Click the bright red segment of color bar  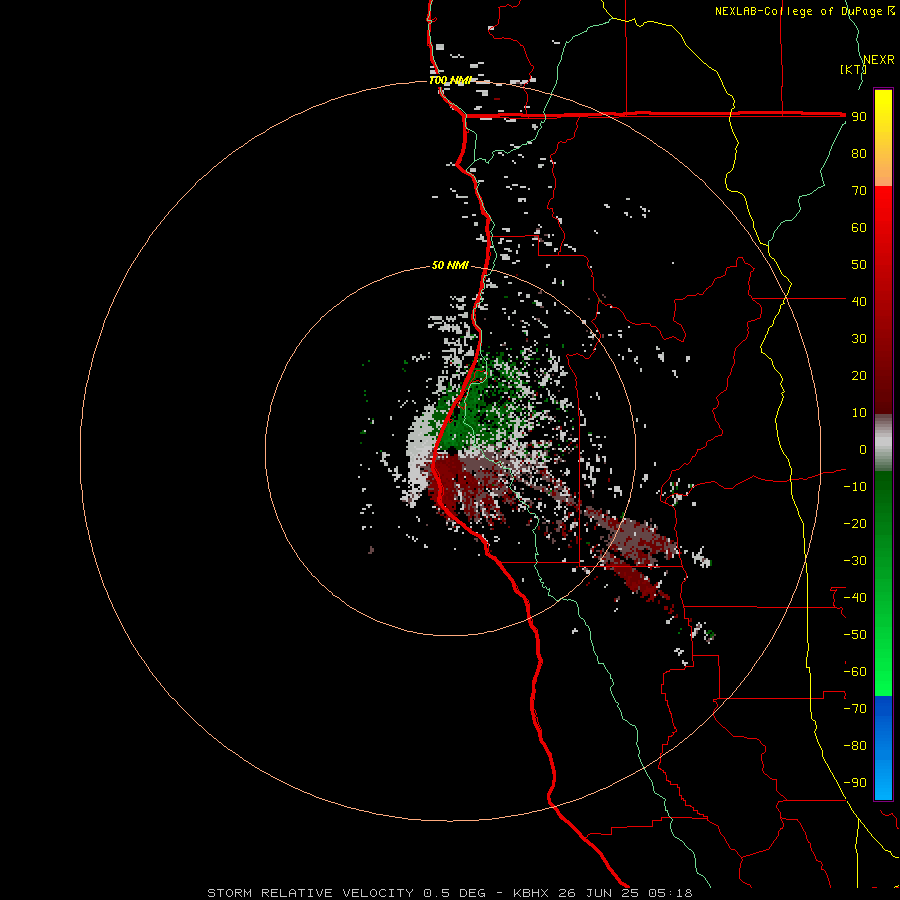coord(883,215)
